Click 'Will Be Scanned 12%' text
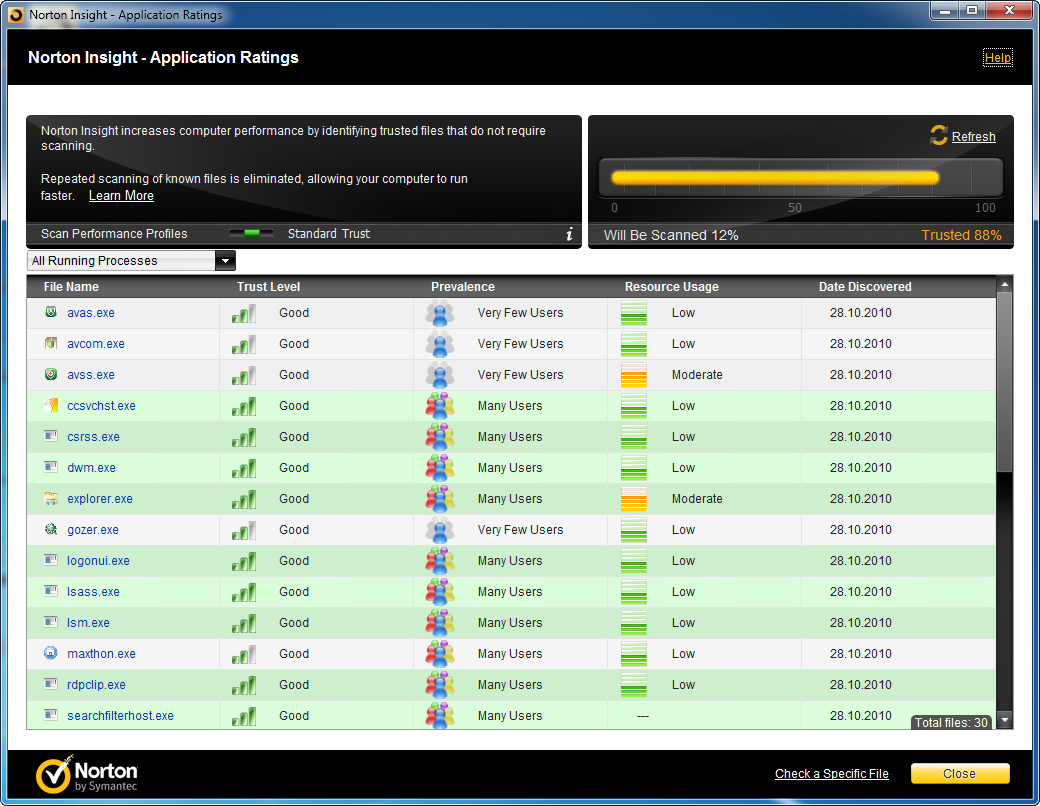This screenshot has width=1040, height=806. click(671, 235)
